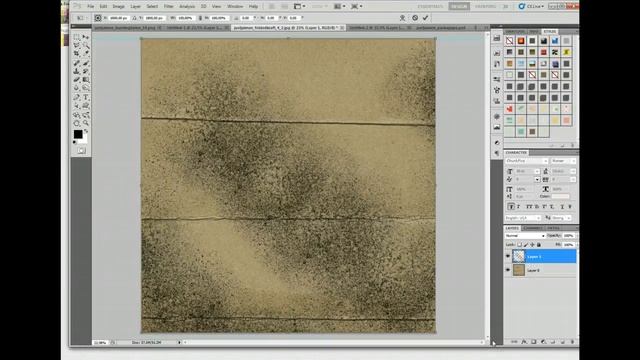
Task: Click the layer Opacity value field
Action: 568,236
